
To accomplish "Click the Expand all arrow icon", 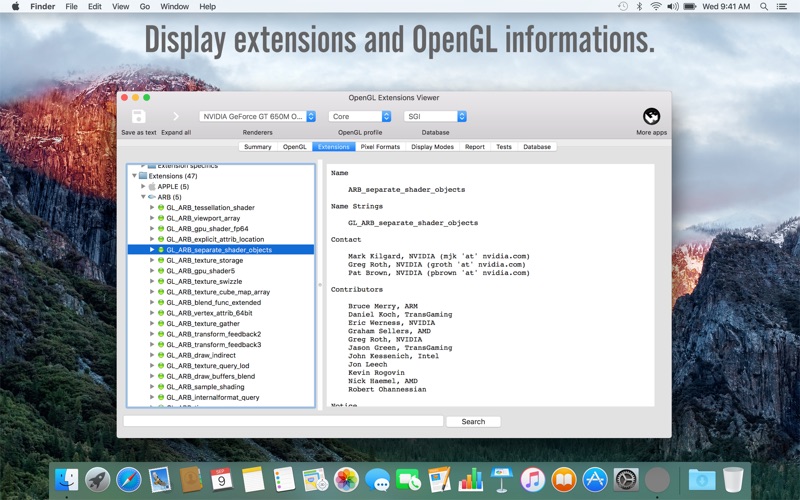I will pyautogui.click(x=176, y=117).
